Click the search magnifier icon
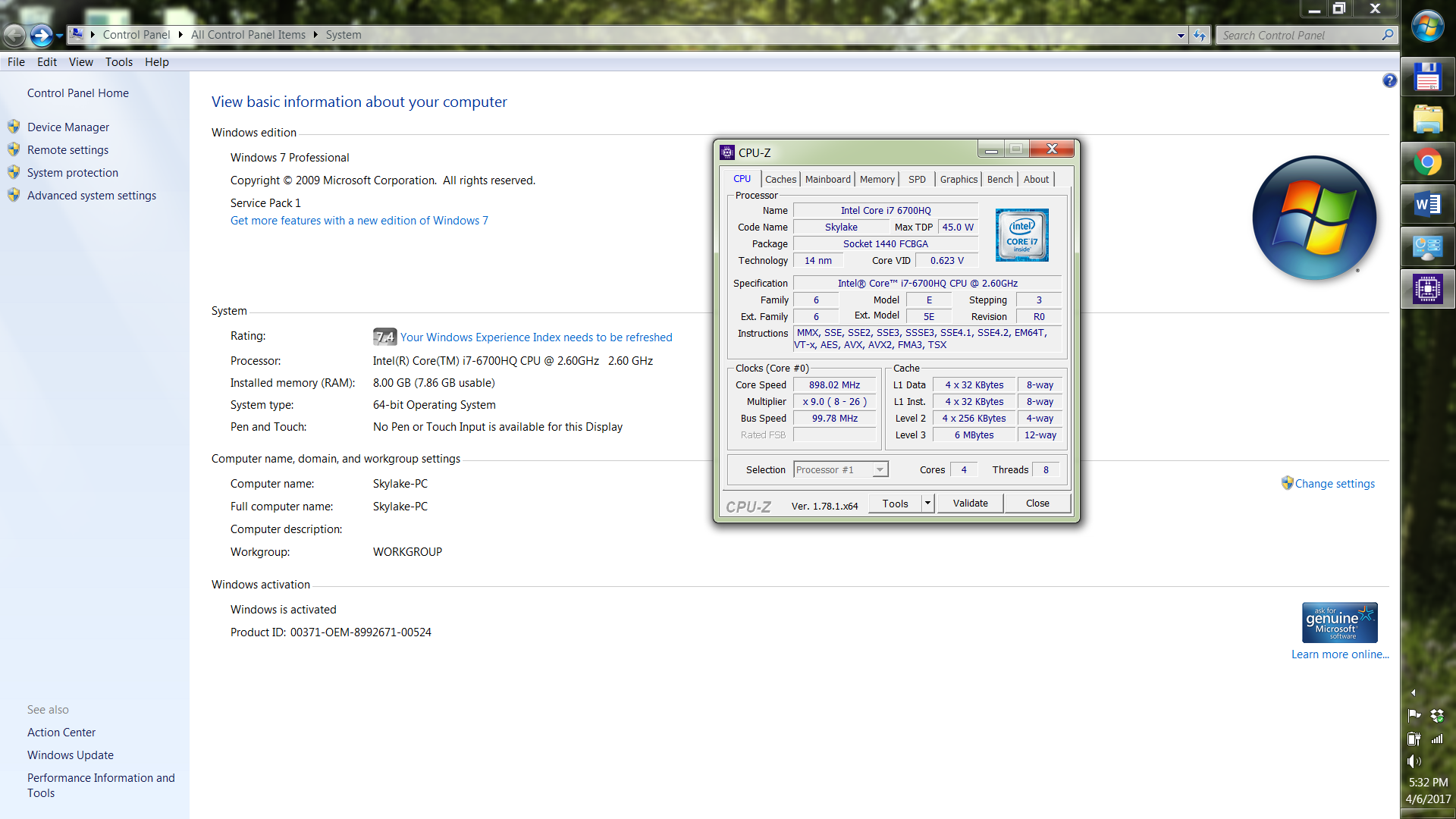The width and height of the screenshot is (1456, 819). click(x=1388, y=35)
